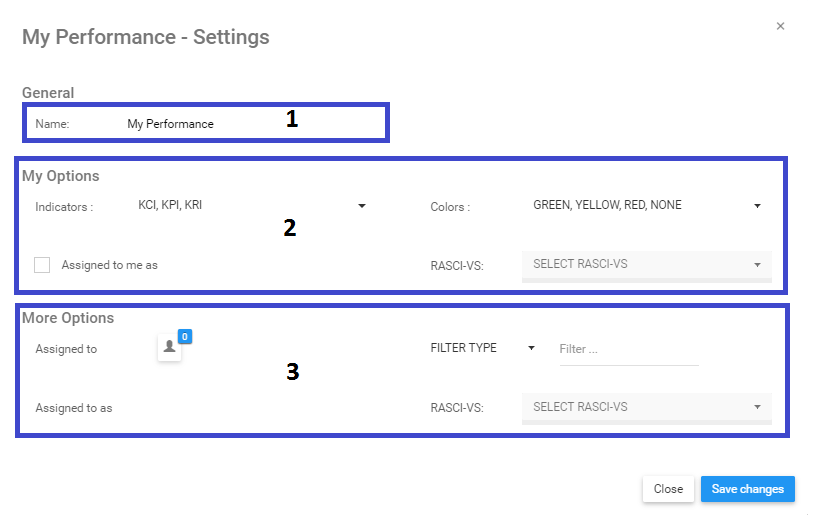Click the Colors label text
816x515 pixels.
pos(449,207)
